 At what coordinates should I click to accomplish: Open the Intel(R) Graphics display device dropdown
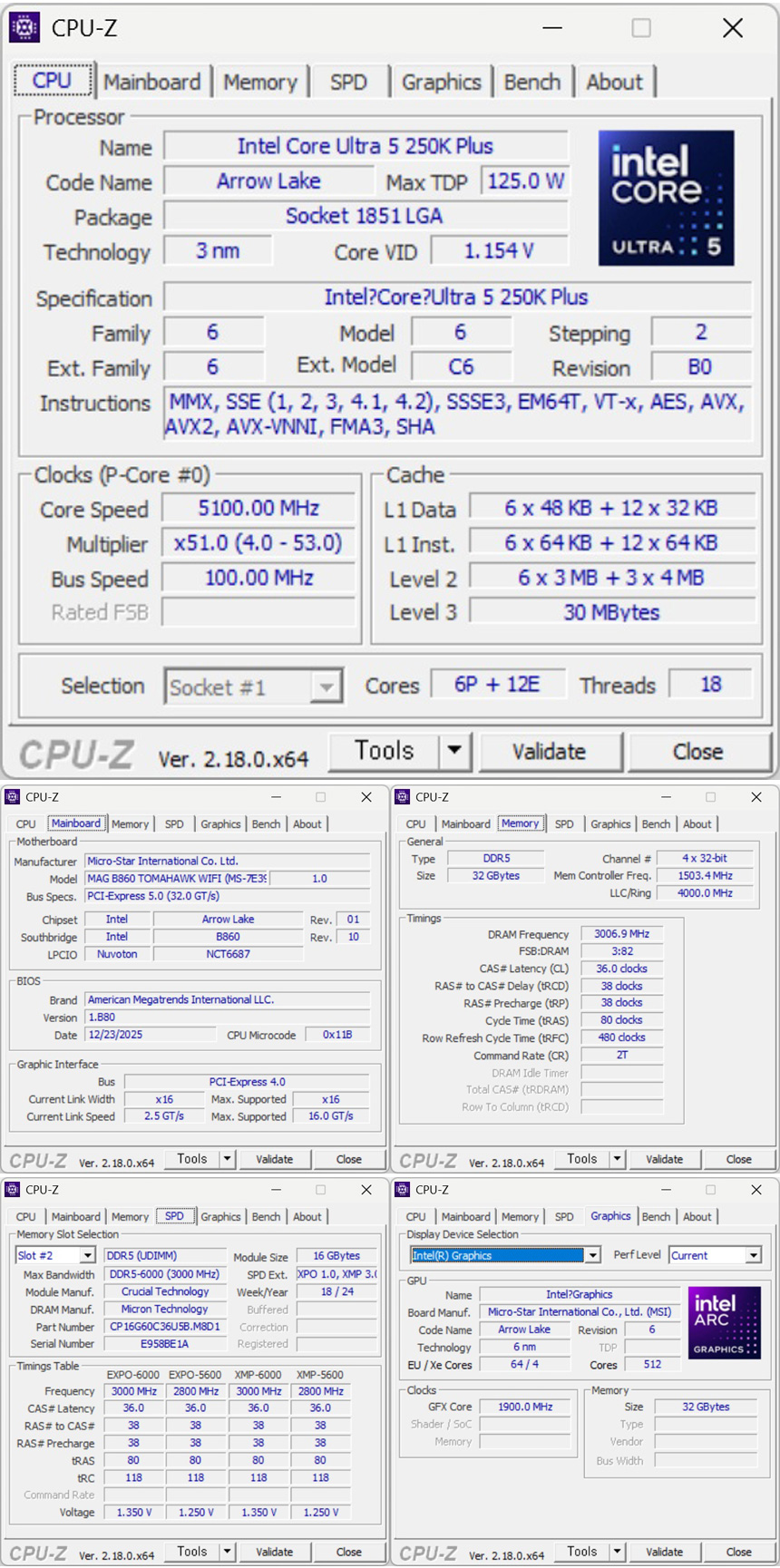point(593,1256)
